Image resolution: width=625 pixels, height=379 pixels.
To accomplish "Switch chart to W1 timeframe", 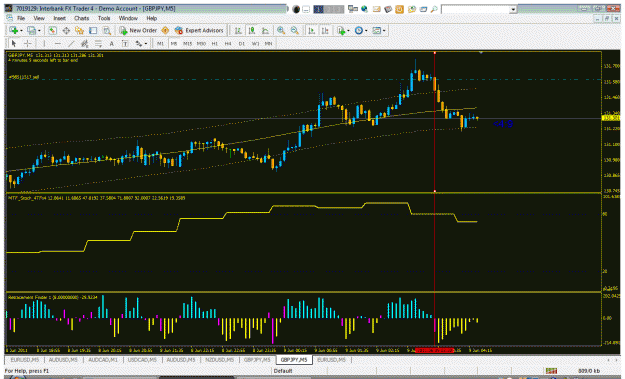I will point(255,43).
